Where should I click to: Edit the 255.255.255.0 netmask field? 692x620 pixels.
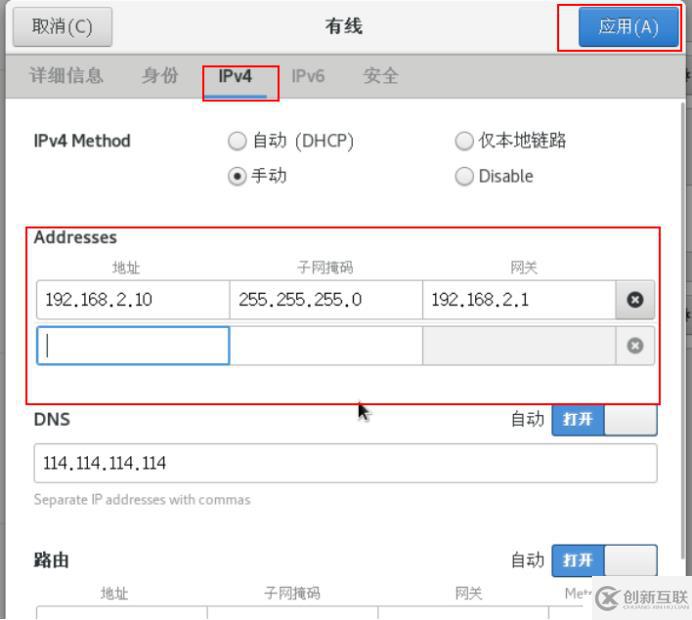coord(326,300)
